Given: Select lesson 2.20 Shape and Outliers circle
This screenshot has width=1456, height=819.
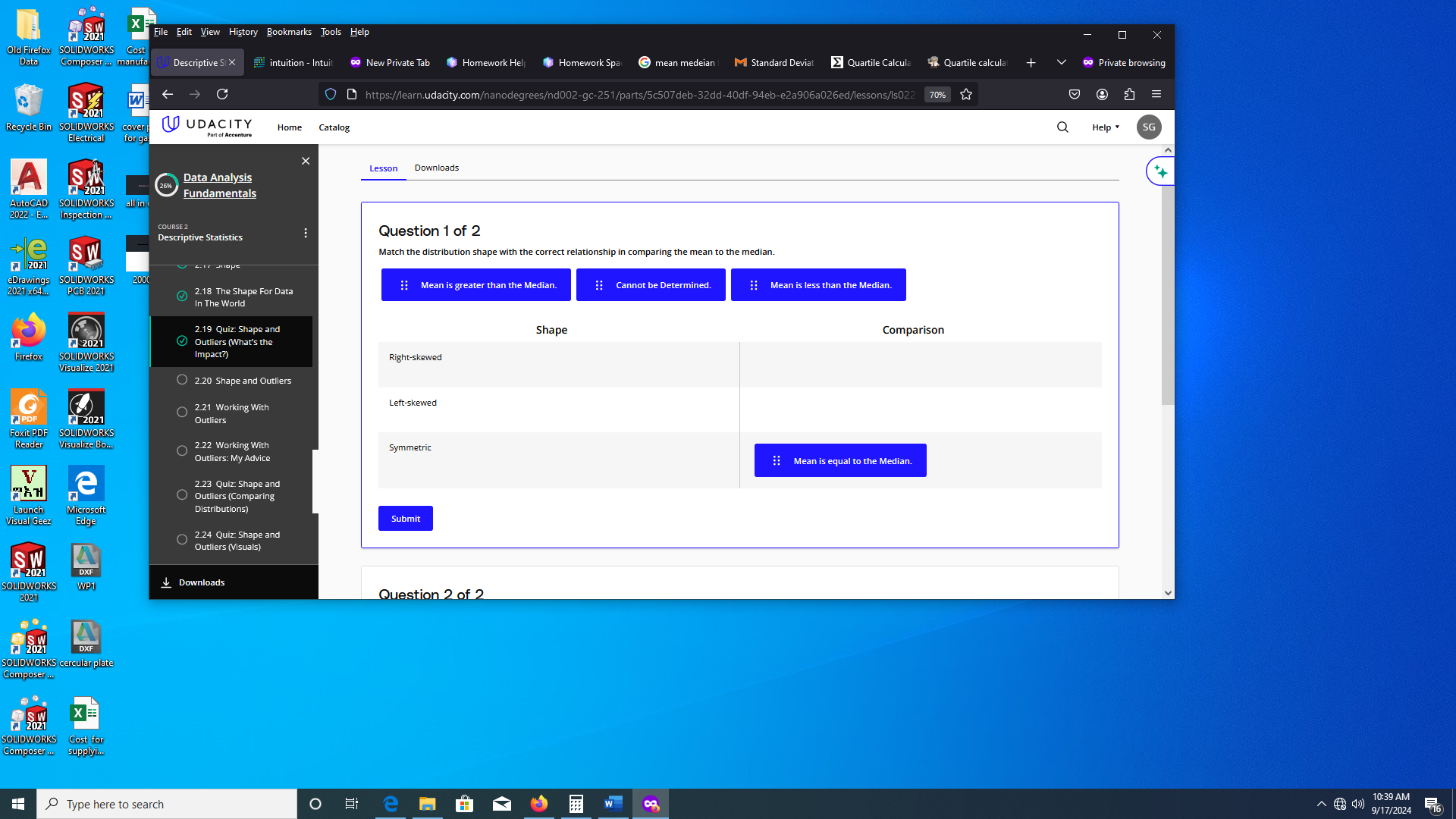Looking at the screenshot, I should (x=182, y=380).
